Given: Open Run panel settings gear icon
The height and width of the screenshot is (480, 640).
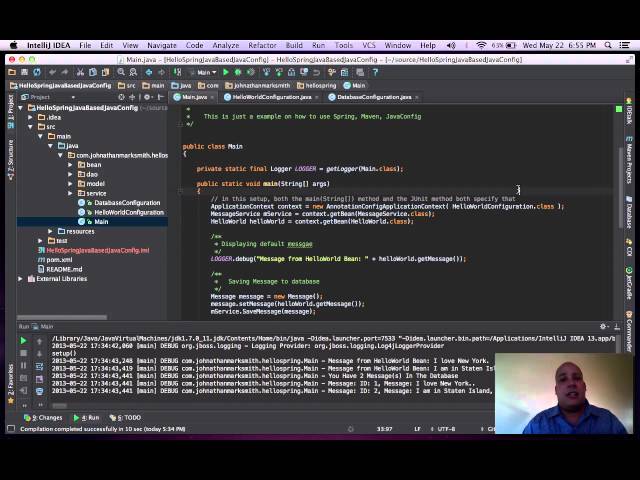Looking at the screenshot, I should coord(603,326).
